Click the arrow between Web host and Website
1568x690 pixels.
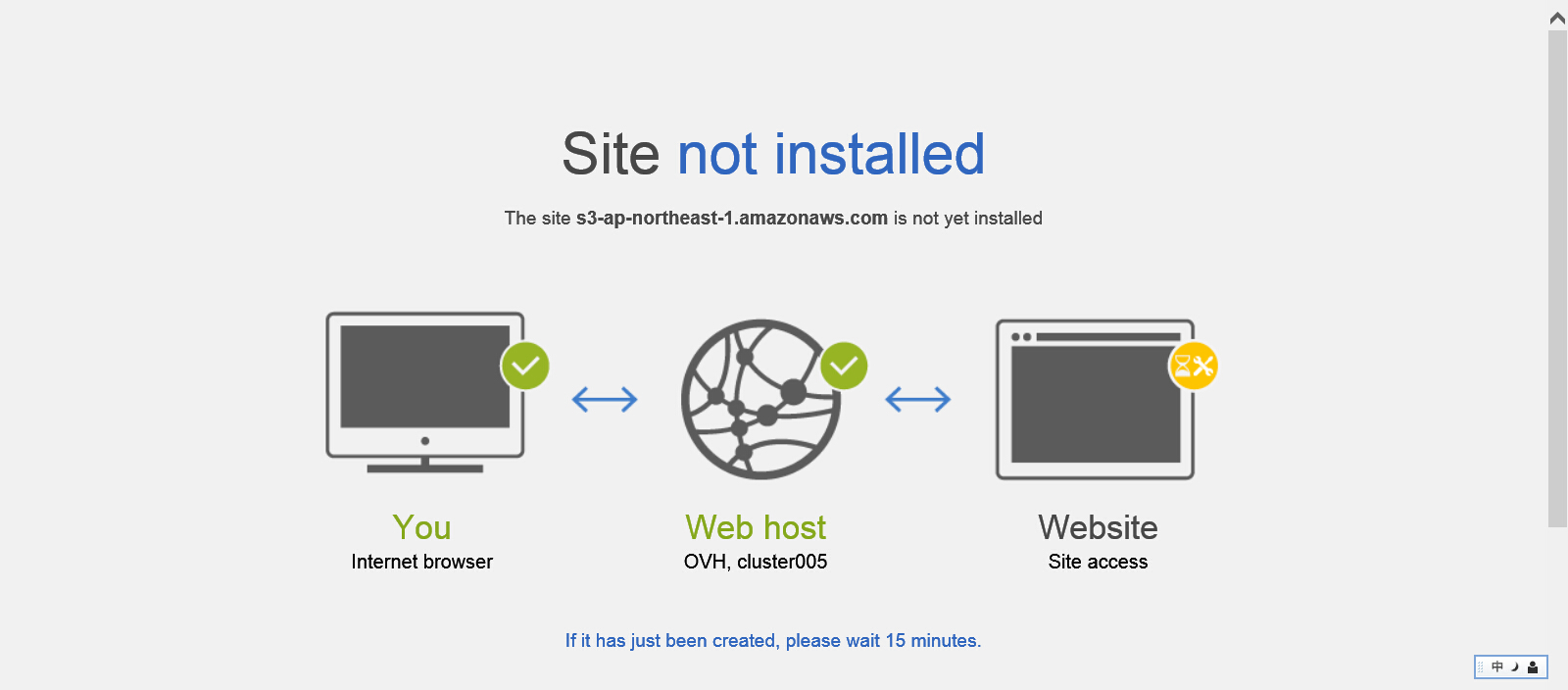tap(918, 399)
